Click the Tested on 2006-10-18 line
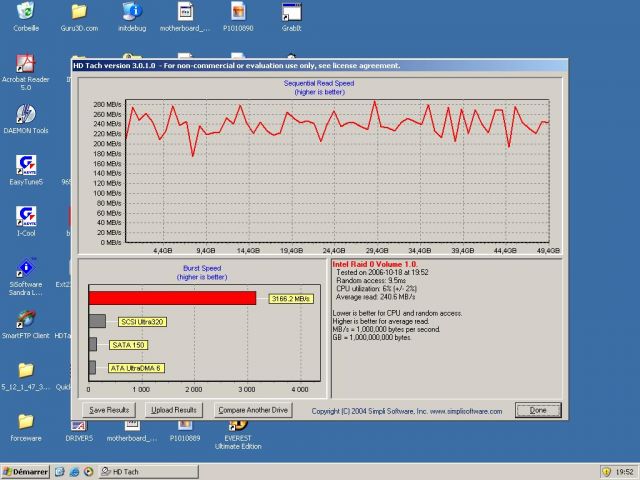 (x=382, y=272)
